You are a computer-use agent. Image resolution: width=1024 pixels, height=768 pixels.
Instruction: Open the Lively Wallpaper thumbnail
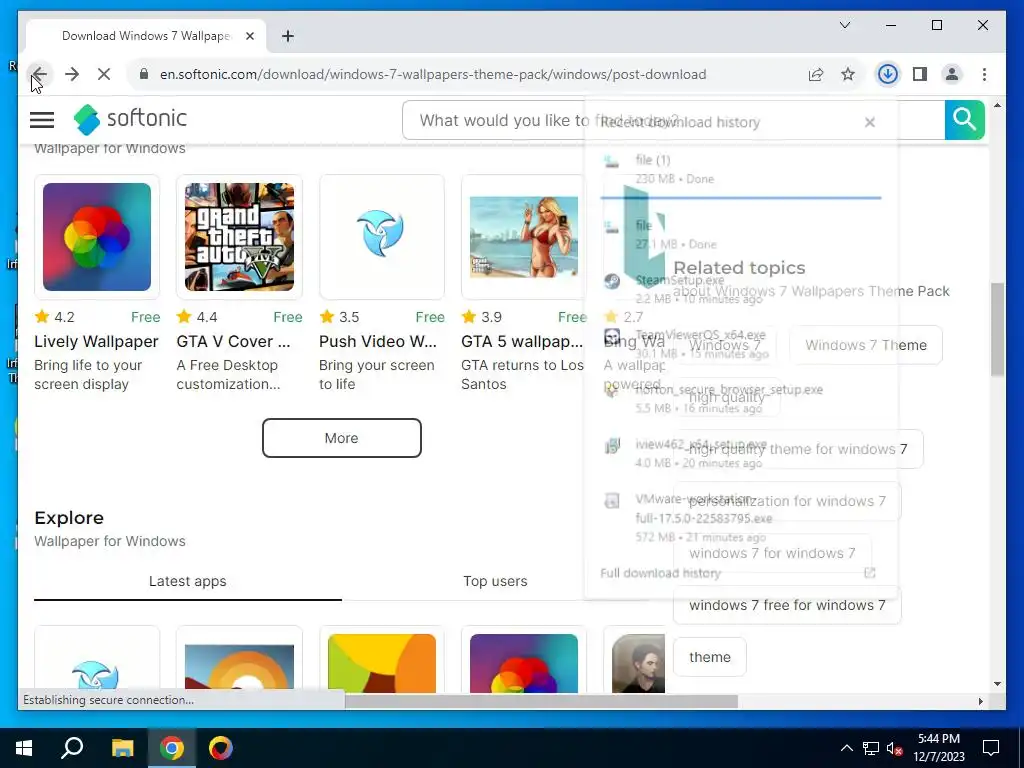(97, 237)
